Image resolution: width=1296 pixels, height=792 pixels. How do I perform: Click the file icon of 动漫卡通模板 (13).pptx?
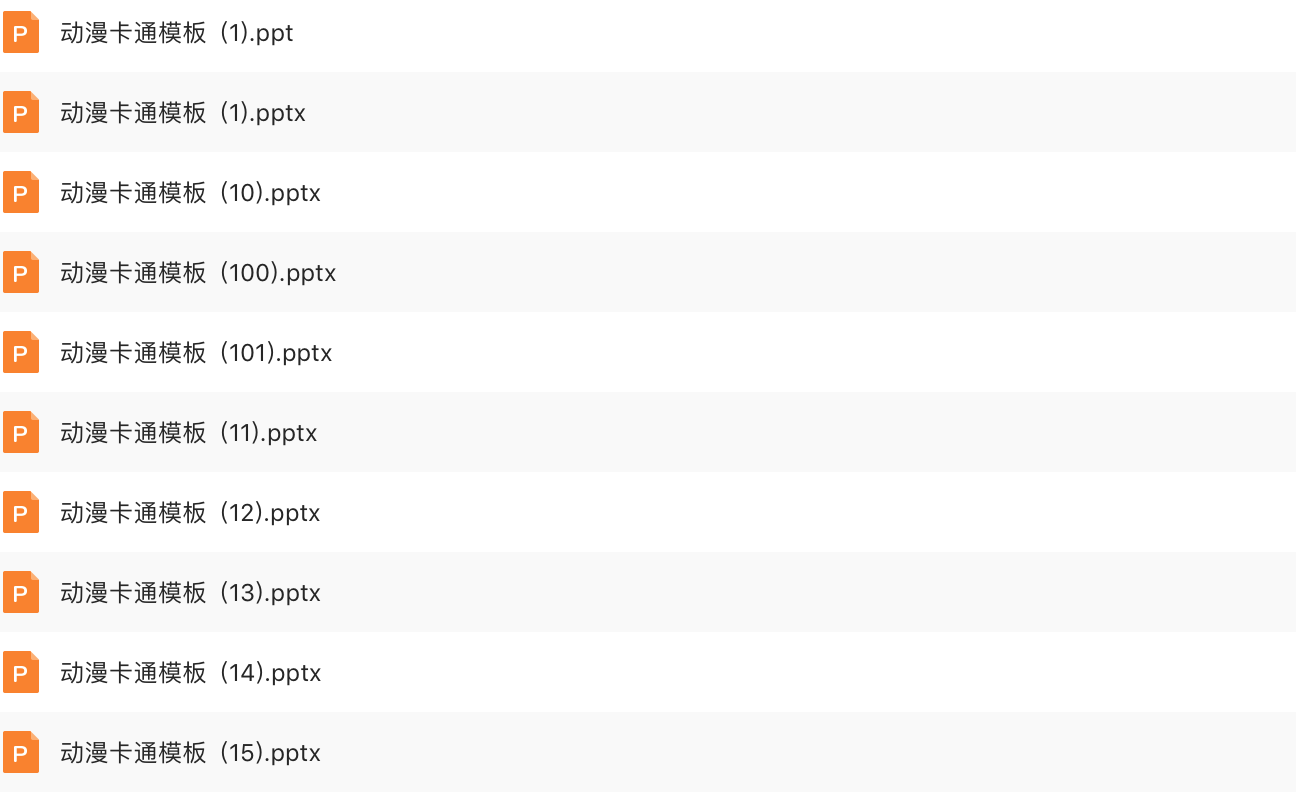pos(21,592)
